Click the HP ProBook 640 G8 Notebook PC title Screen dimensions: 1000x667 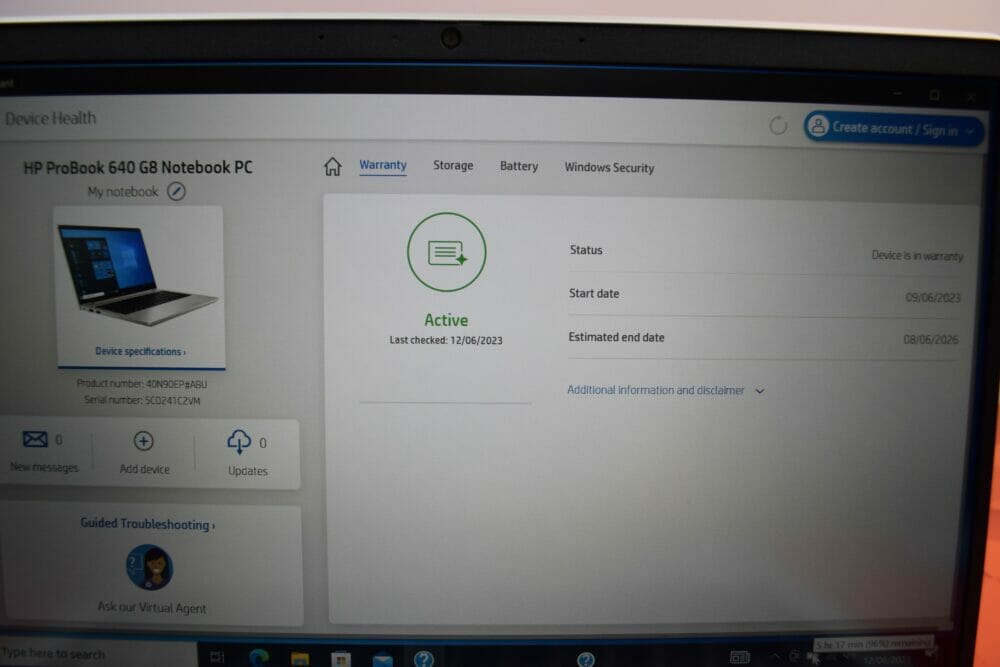[x=138, y=168]
